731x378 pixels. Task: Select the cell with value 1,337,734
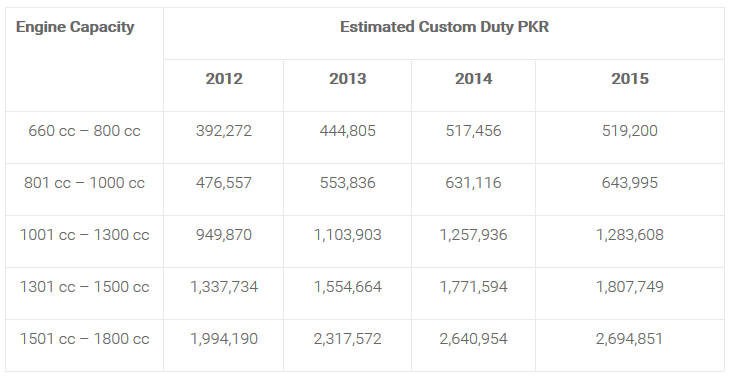click(224, 286)
